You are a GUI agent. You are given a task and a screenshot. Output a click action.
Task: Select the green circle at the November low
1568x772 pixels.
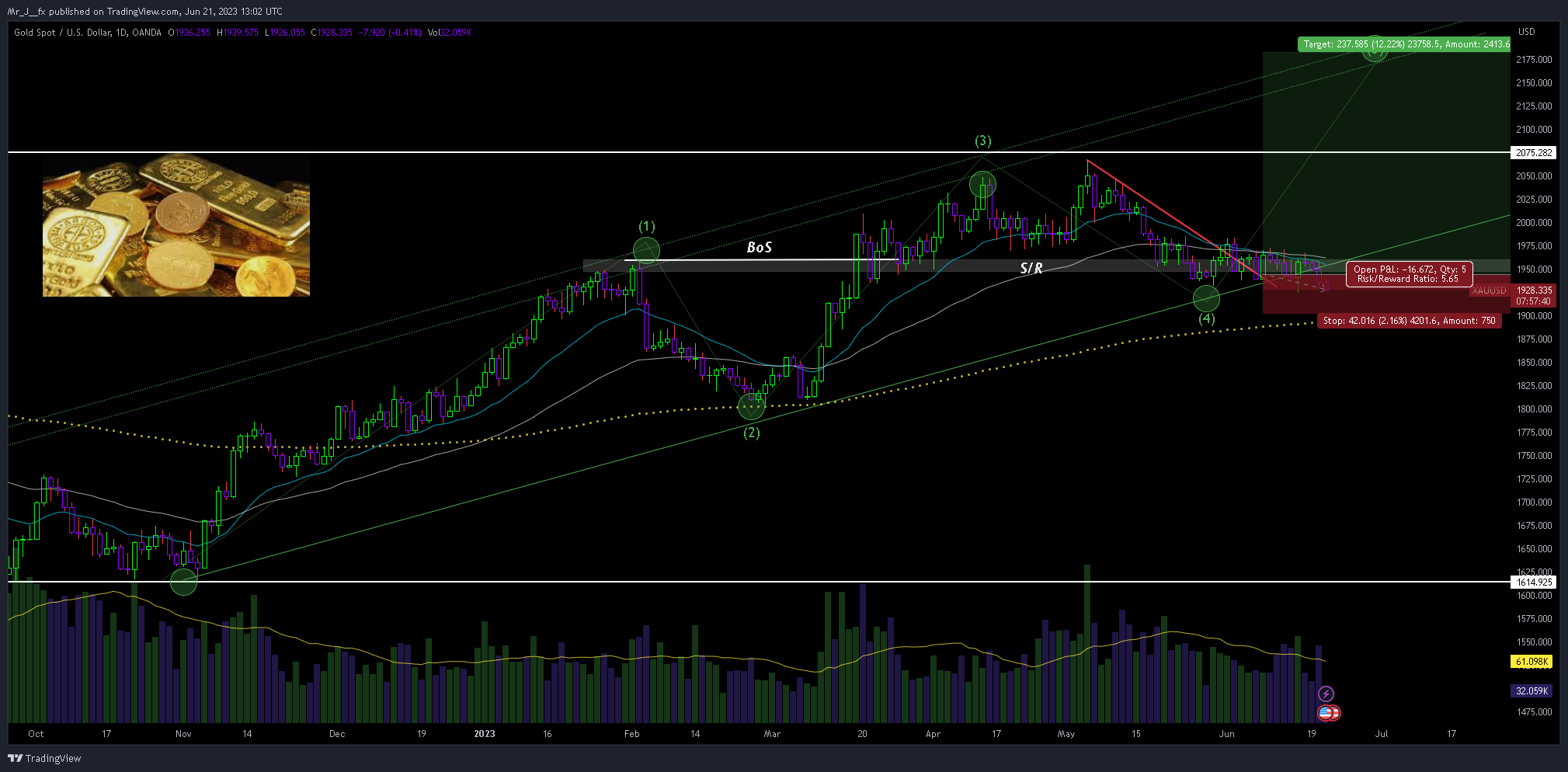pyautogui.click(x=183, y=582)
